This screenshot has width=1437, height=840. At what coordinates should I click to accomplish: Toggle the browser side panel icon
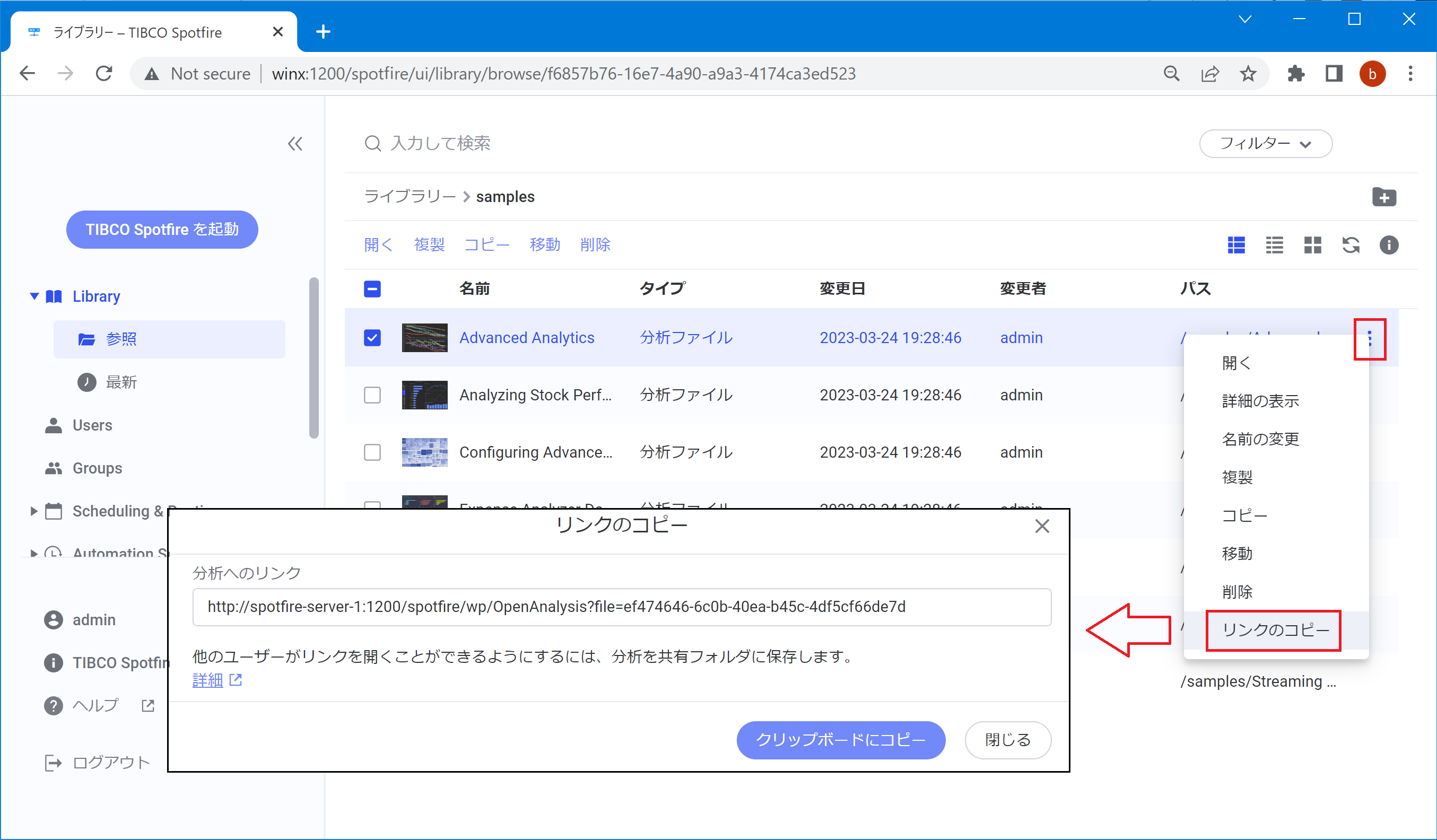(x=1334, y=74)
